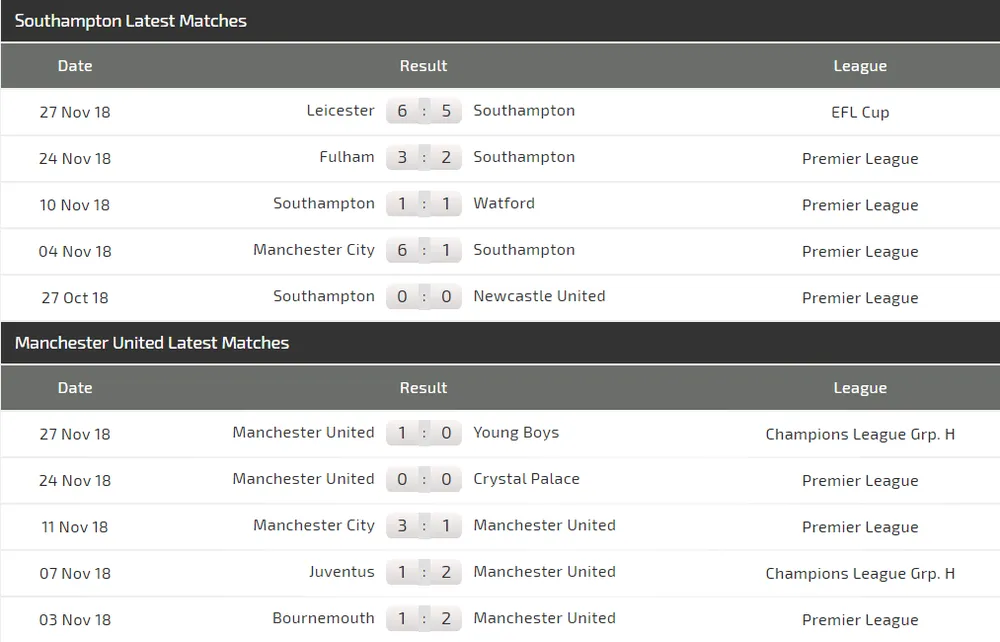Click the 07 Nov 18 Champions League Grp. H label
1000x642 pixels.
coord(860,573)
